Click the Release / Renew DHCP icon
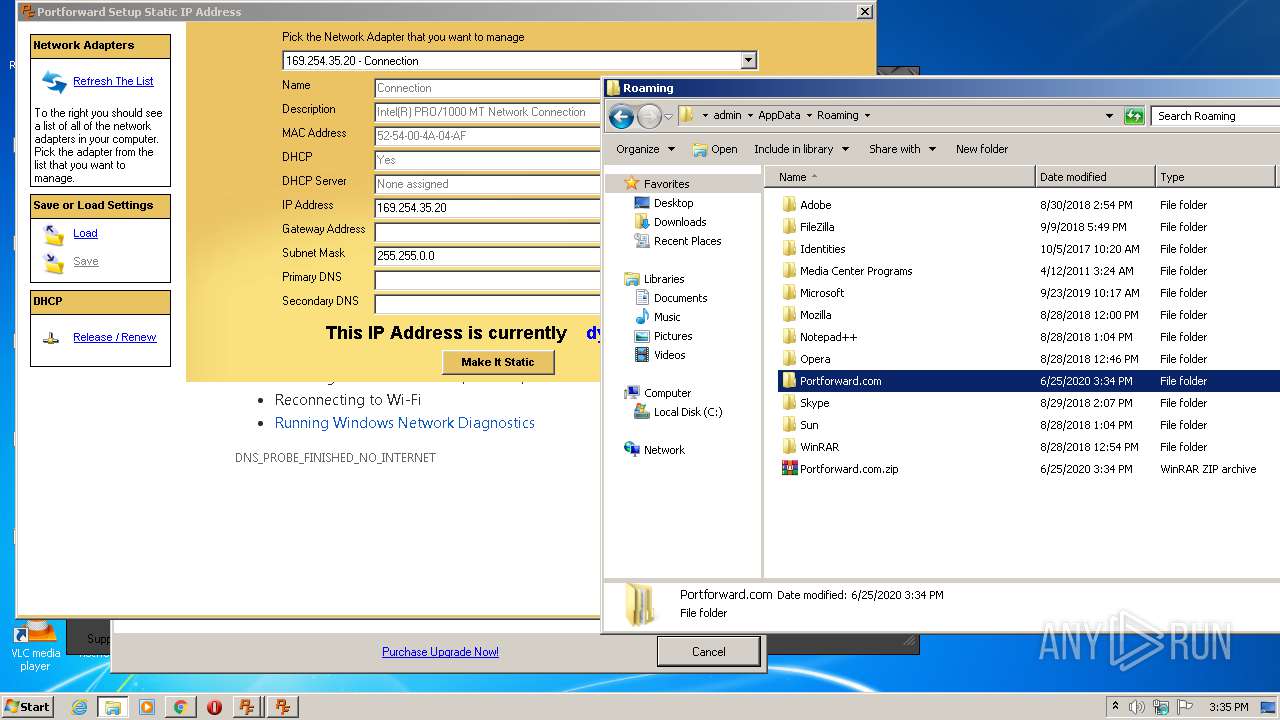 tap(51, 338)
